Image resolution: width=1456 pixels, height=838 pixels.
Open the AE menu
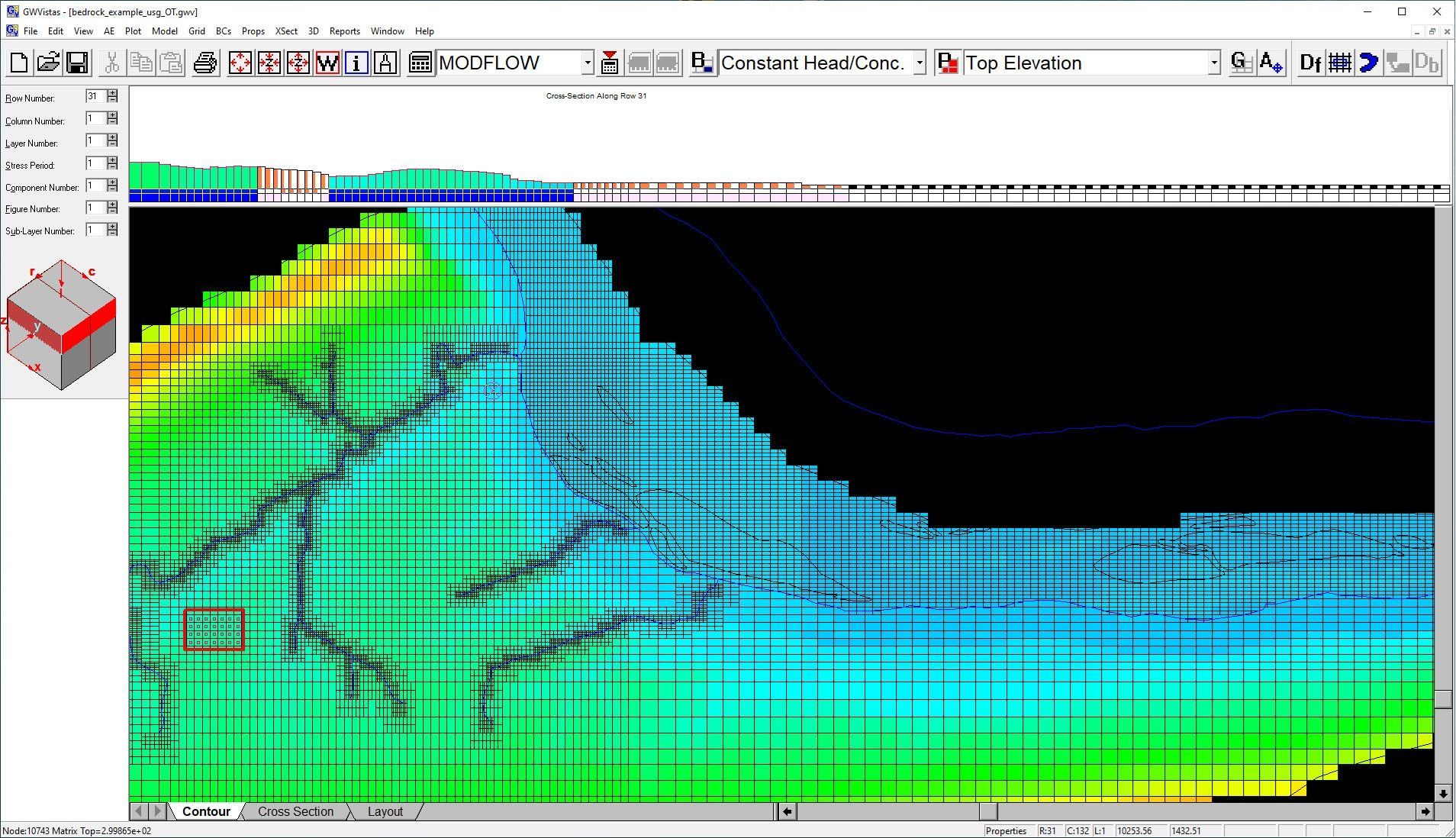109,31
